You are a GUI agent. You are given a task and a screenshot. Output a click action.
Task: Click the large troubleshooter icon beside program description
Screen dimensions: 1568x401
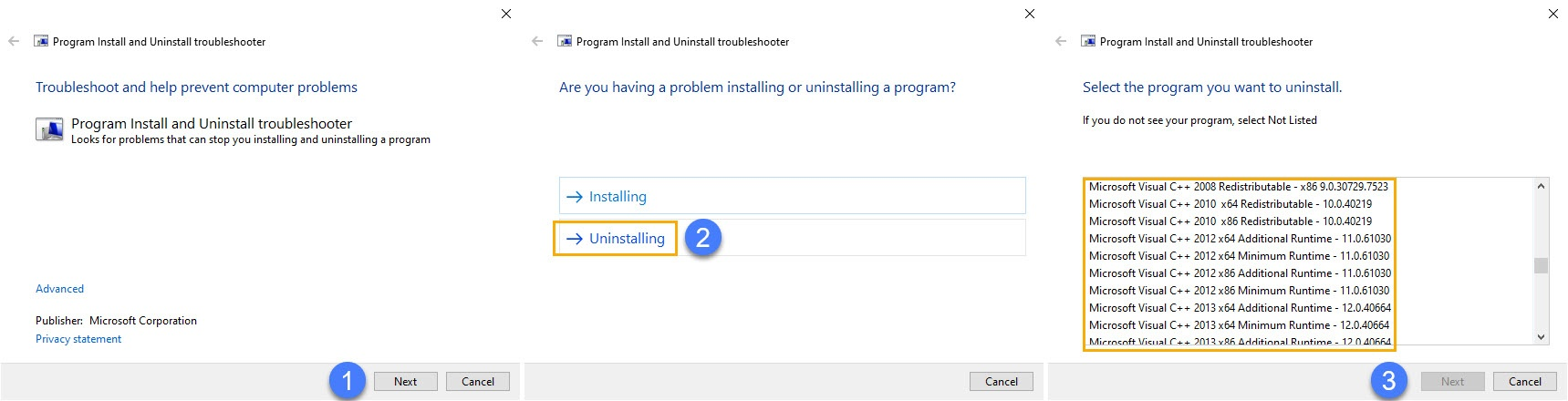(x=49, y=129)
